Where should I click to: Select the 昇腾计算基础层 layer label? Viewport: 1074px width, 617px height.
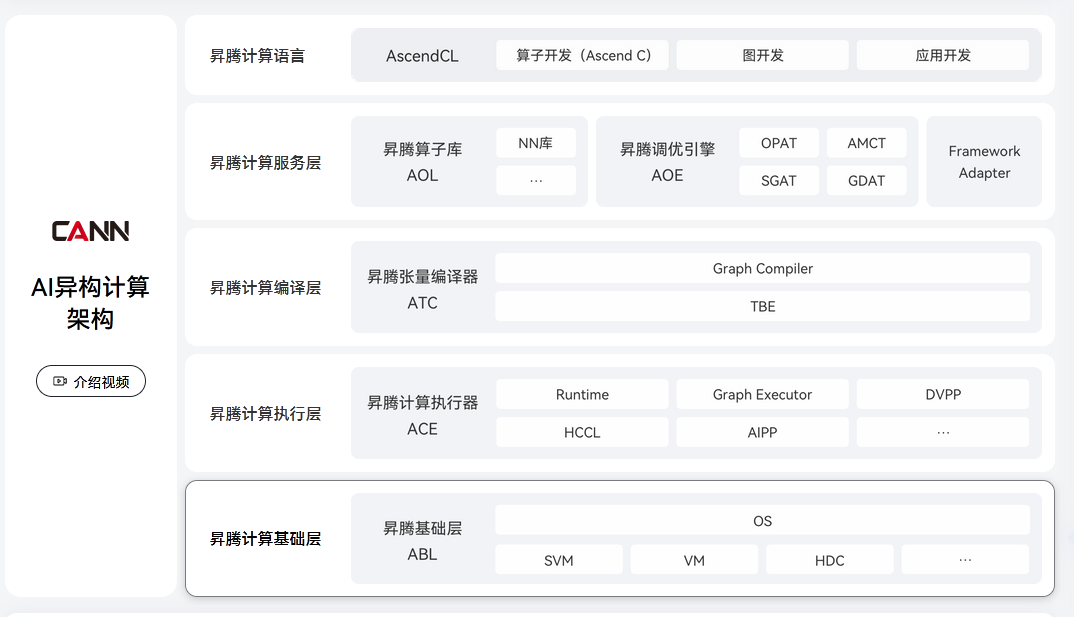pos(265,539)
